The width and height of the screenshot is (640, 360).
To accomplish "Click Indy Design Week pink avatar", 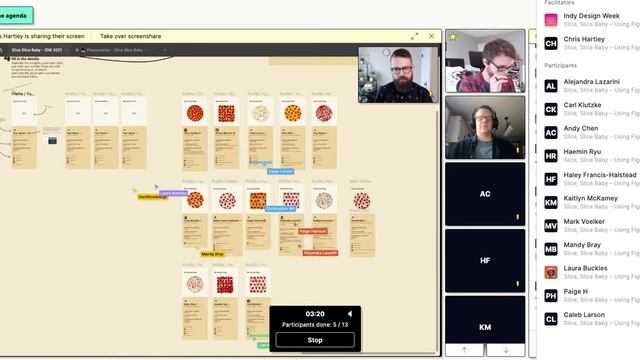I will 551,20.
